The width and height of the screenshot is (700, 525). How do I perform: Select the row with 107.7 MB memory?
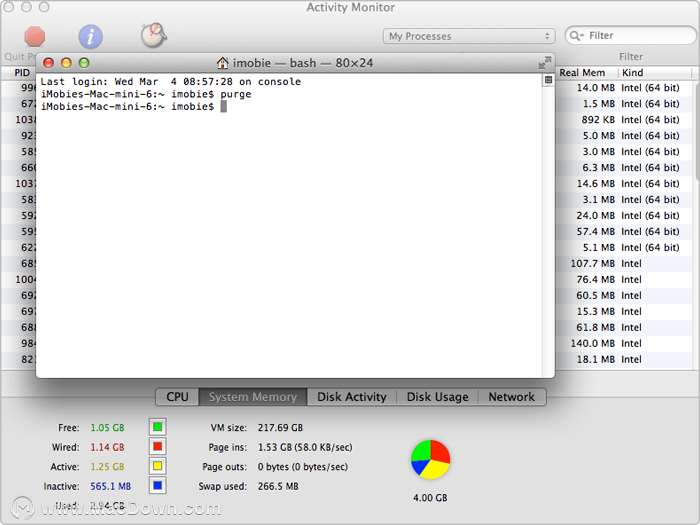click(x=625, y=264)
